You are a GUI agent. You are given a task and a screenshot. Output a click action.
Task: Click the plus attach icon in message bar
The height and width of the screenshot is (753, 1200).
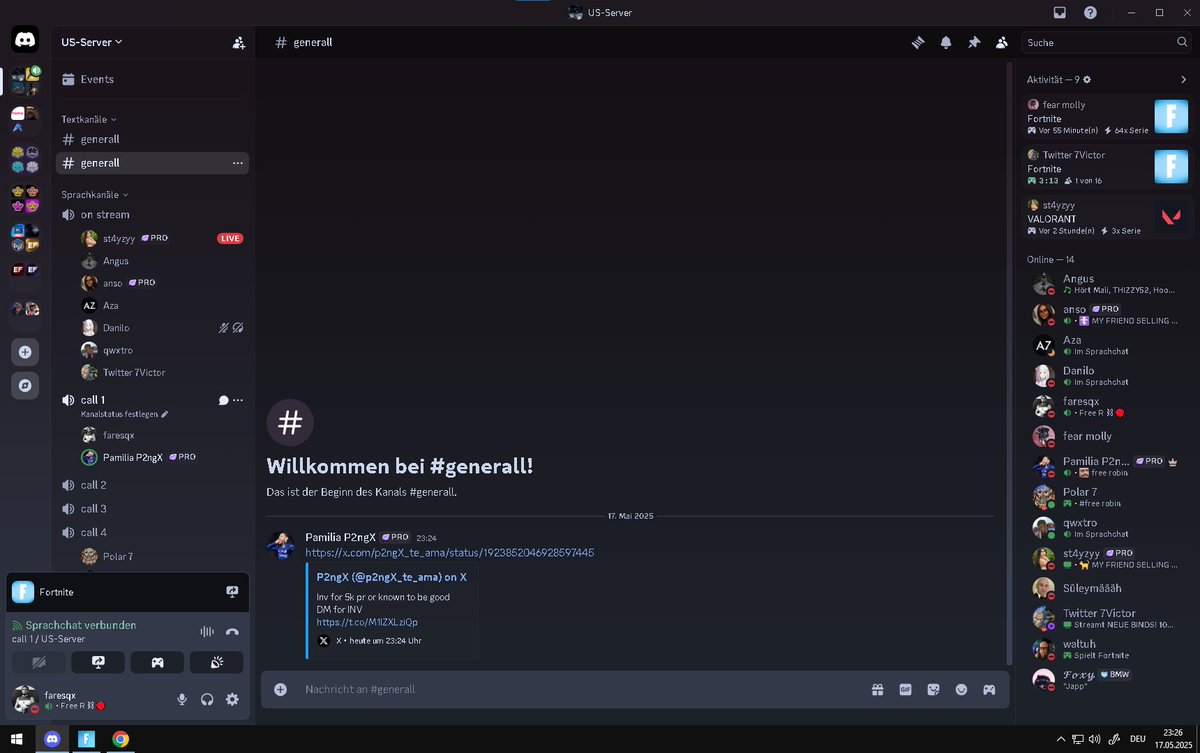[281, 689]
